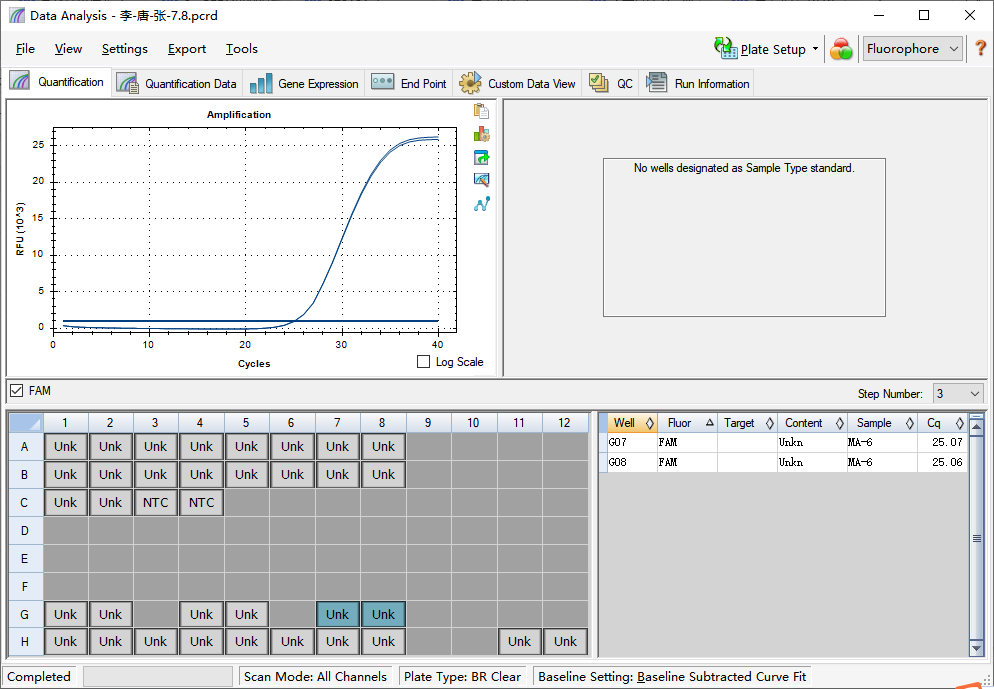The height and width of the screenshot is (689, 994).
Task: Sort by the Sample column header
Action: coord(882,423)
